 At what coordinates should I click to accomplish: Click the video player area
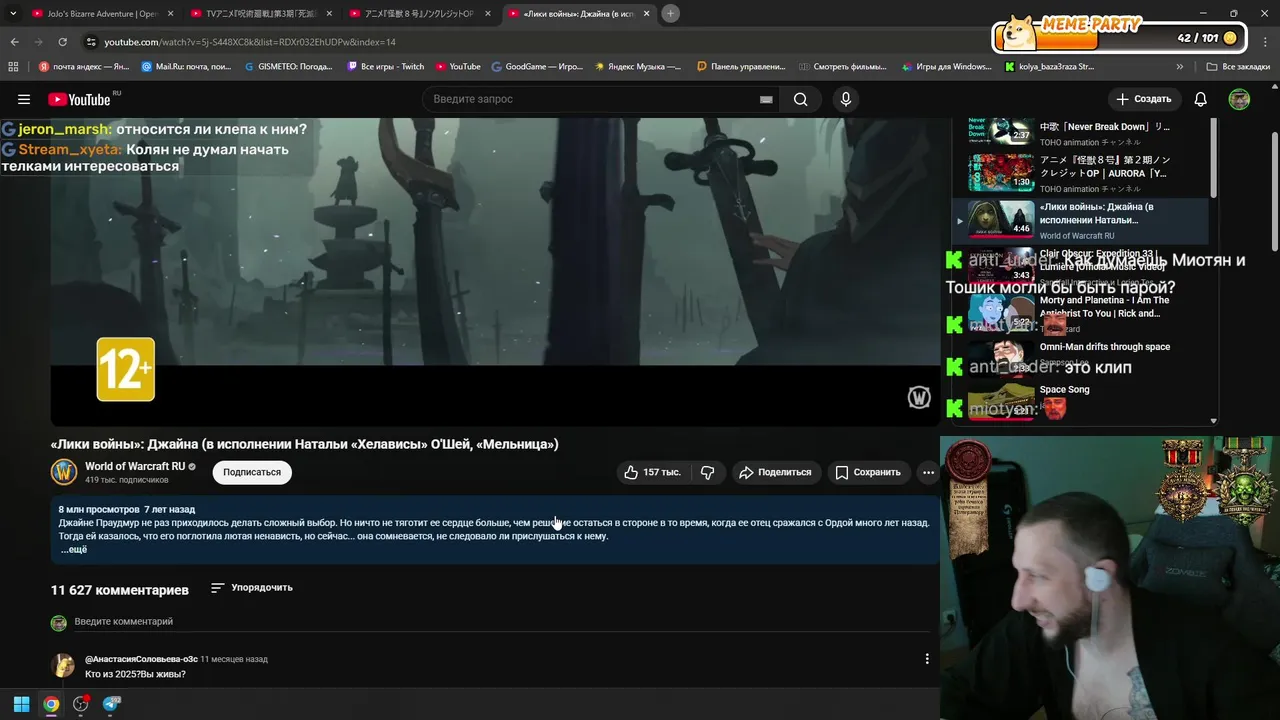pos(495,270)
